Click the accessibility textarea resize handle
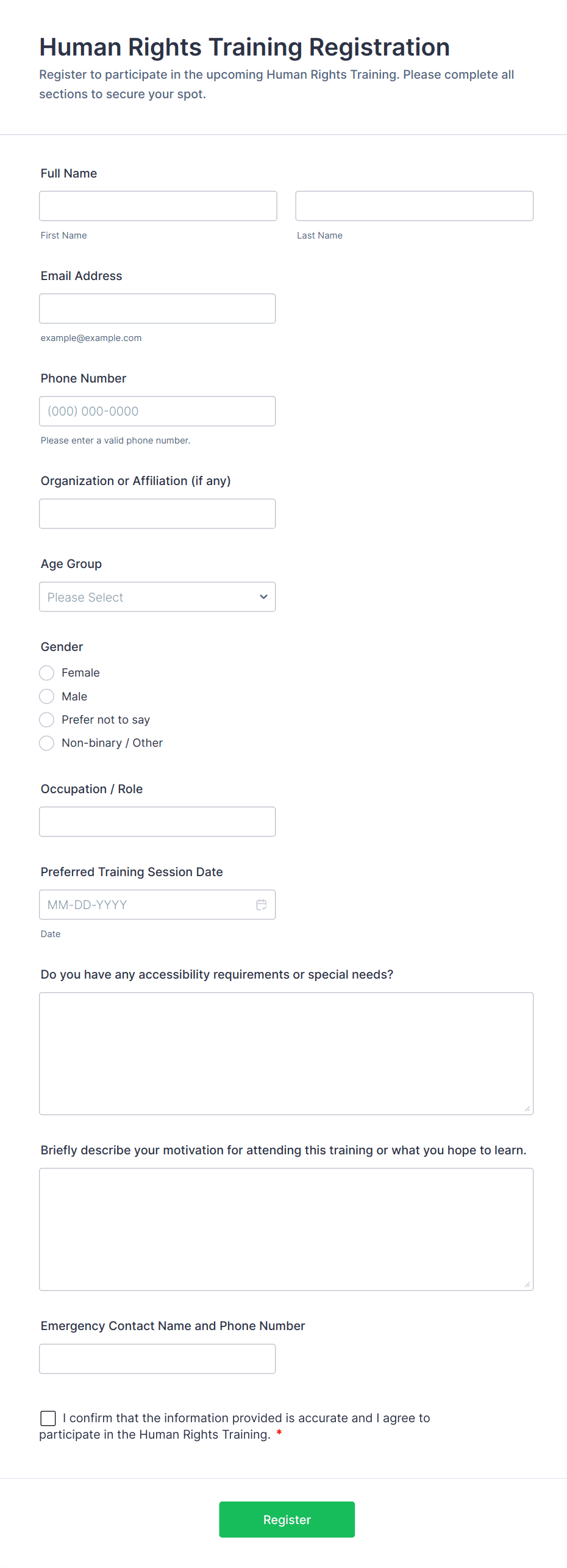Viewport: 567px width, 1568px height. click(527, 1109)
